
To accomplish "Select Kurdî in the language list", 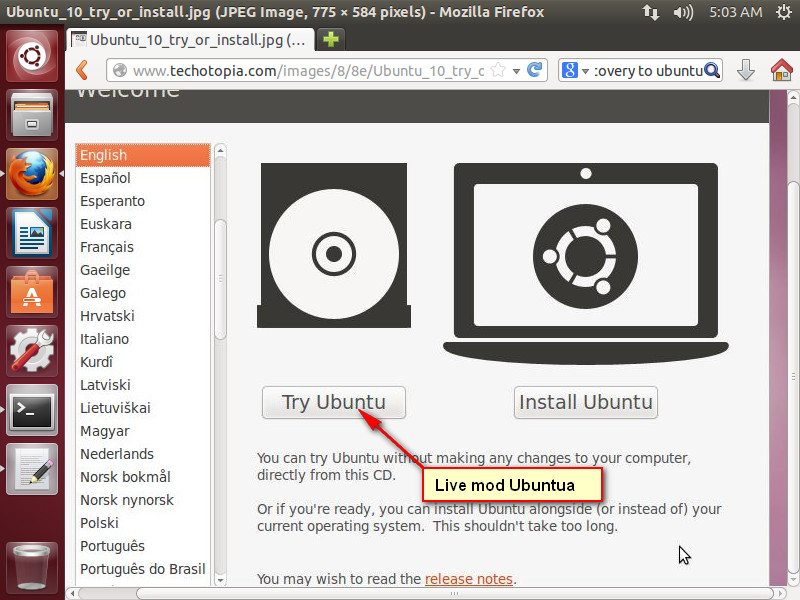I will [143, 362].
